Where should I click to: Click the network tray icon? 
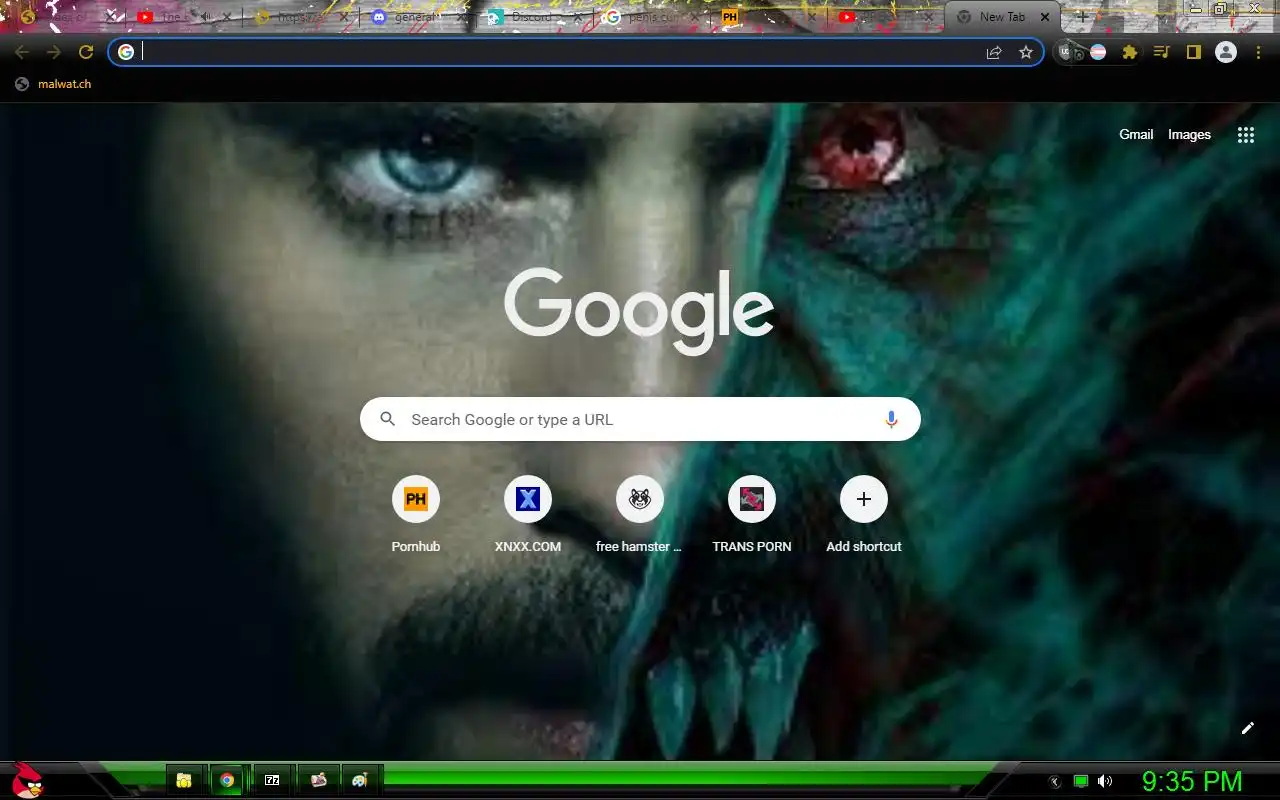click(x=1080, y=781)
